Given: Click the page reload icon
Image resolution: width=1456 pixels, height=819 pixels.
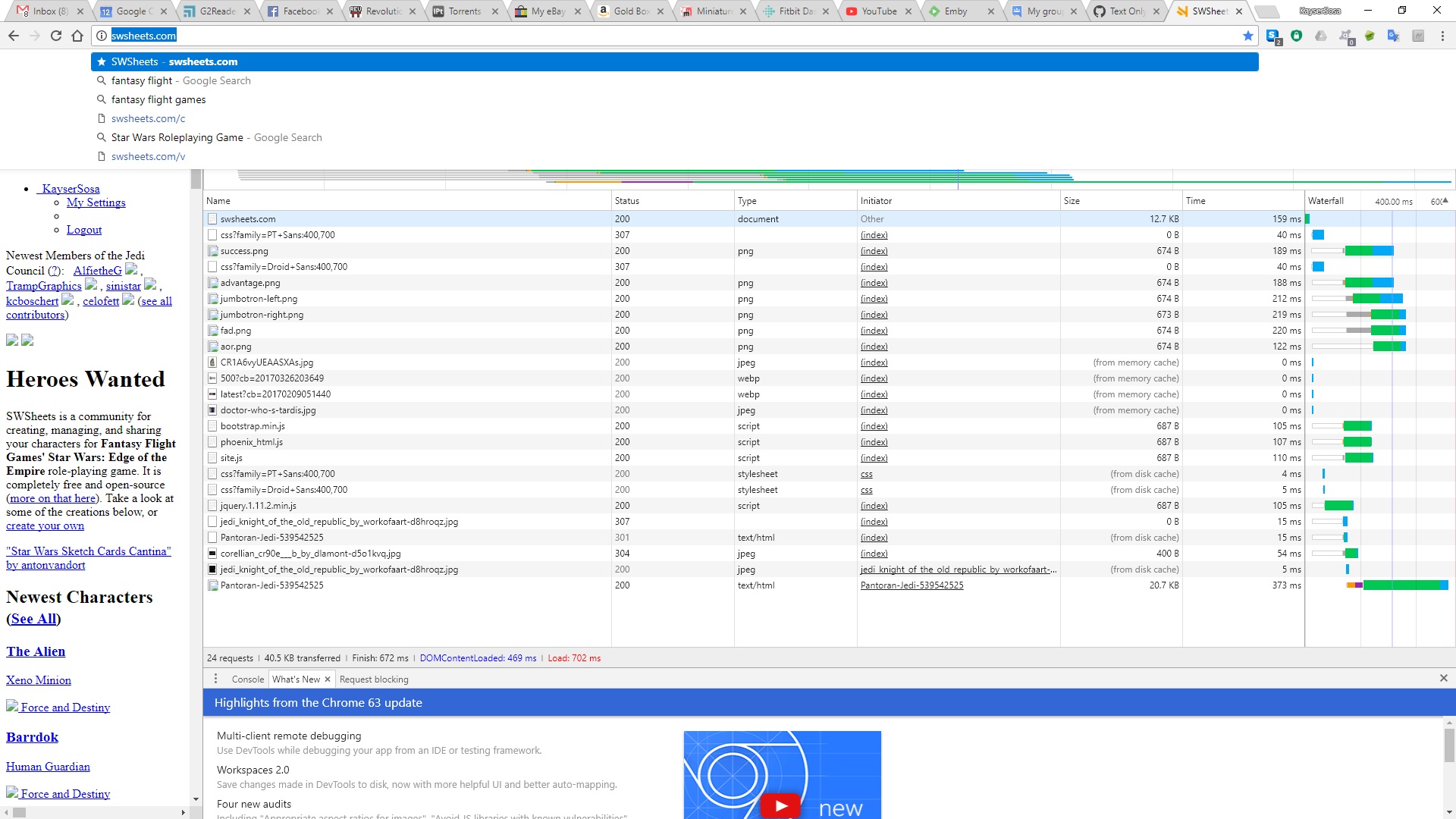Looking at the screenshot, I should pyautogui.click(x=56, y=36).
